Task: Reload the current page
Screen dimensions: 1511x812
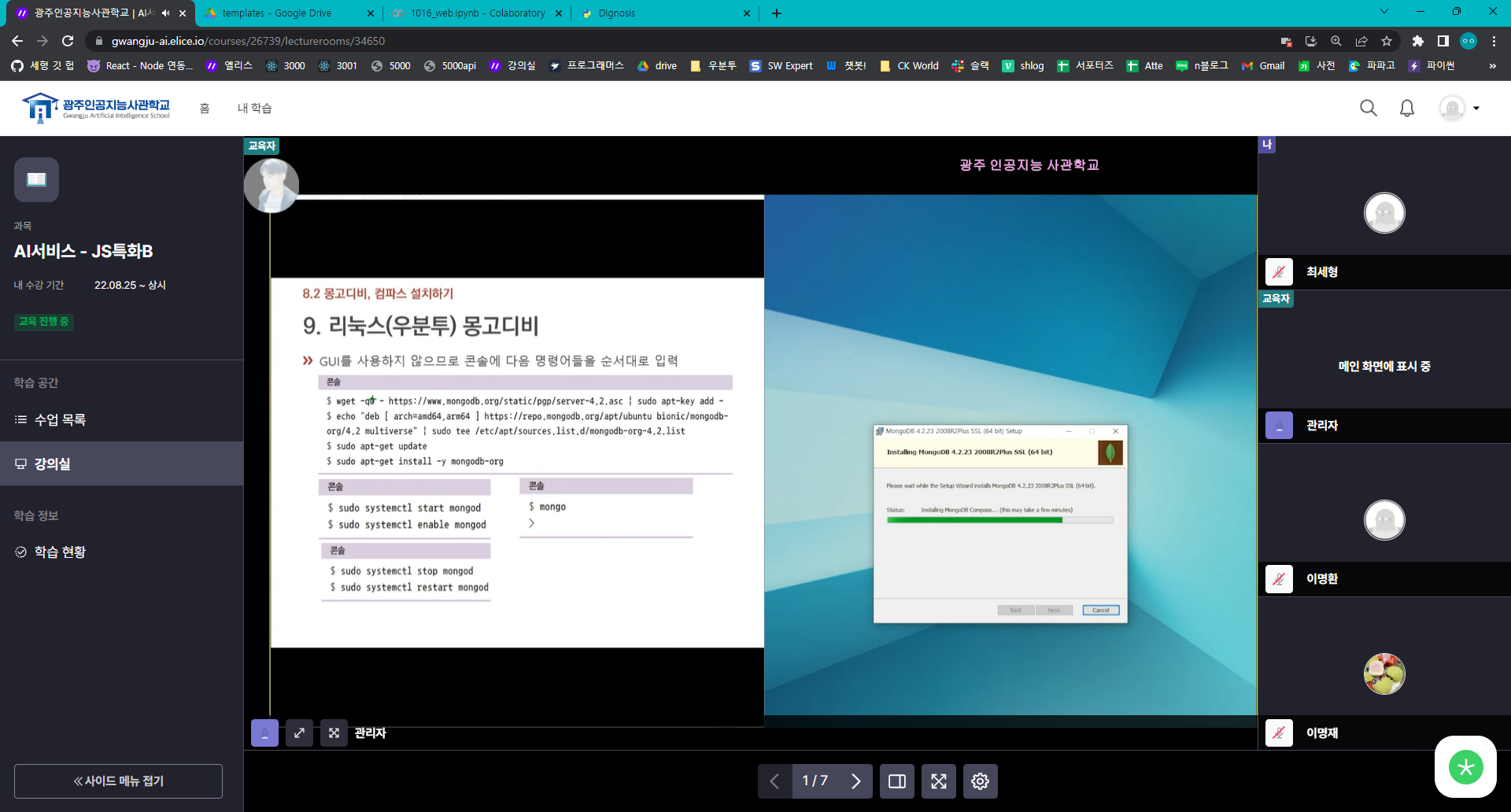Action: click(x=68, y=41)
